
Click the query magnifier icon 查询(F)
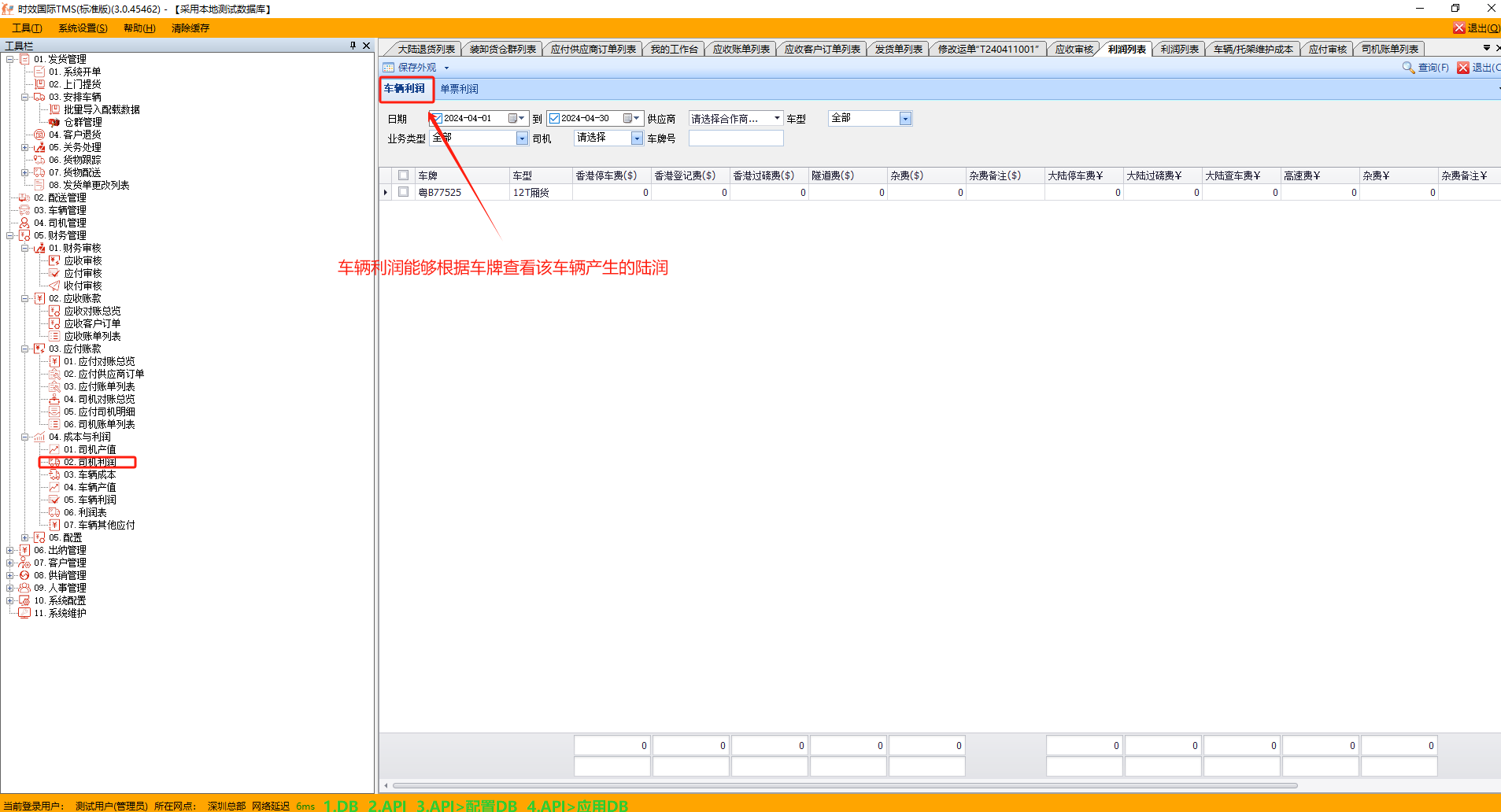pos(1408,68)
